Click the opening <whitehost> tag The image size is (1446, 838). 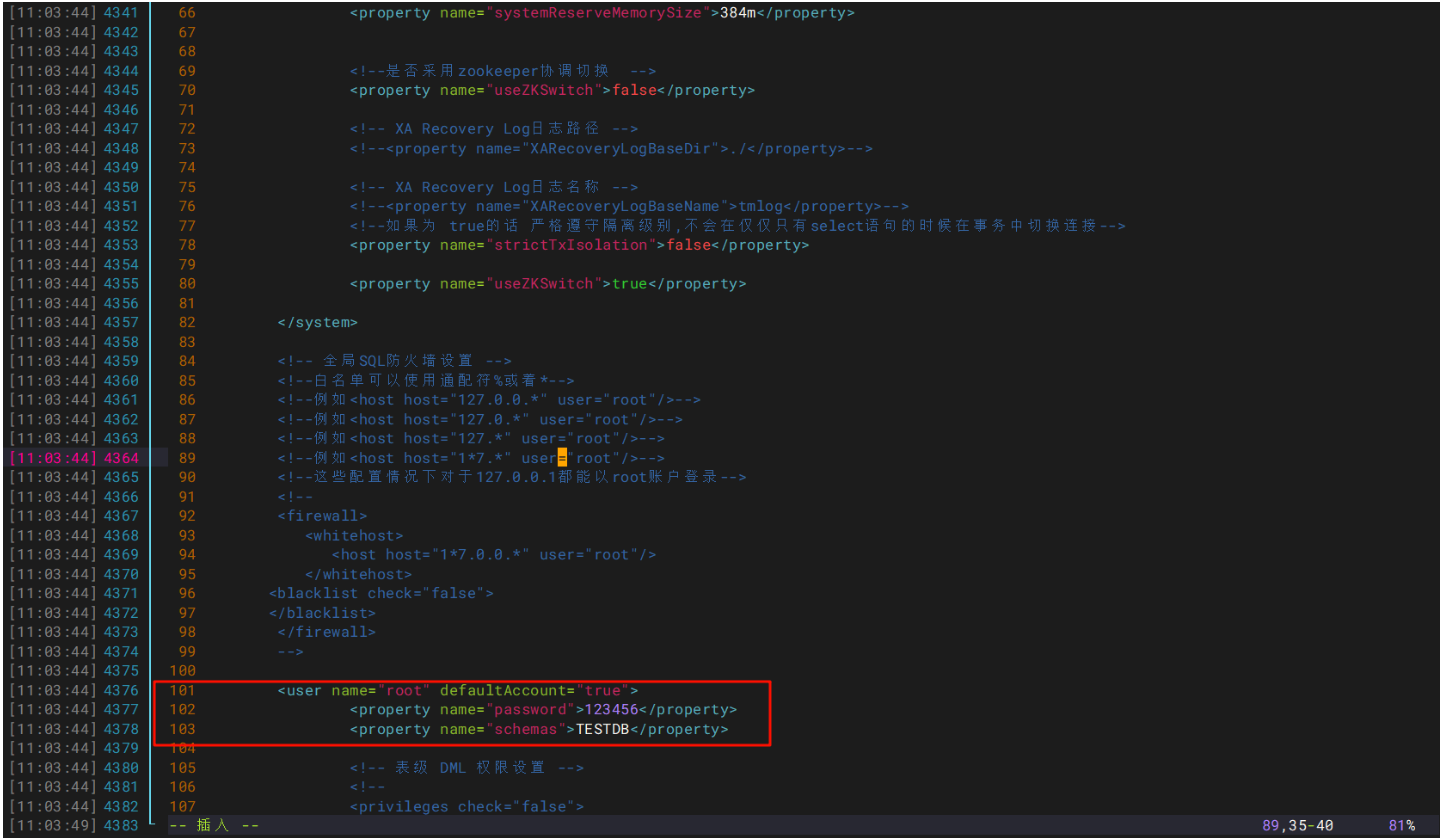coord(354,536)
